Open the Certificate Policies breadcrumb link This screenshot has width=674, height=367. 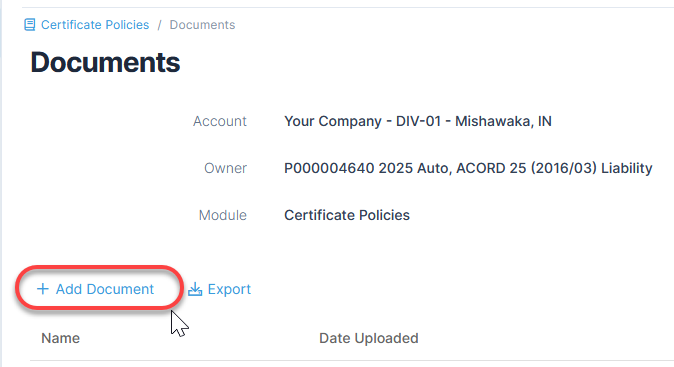coord(95,25)
